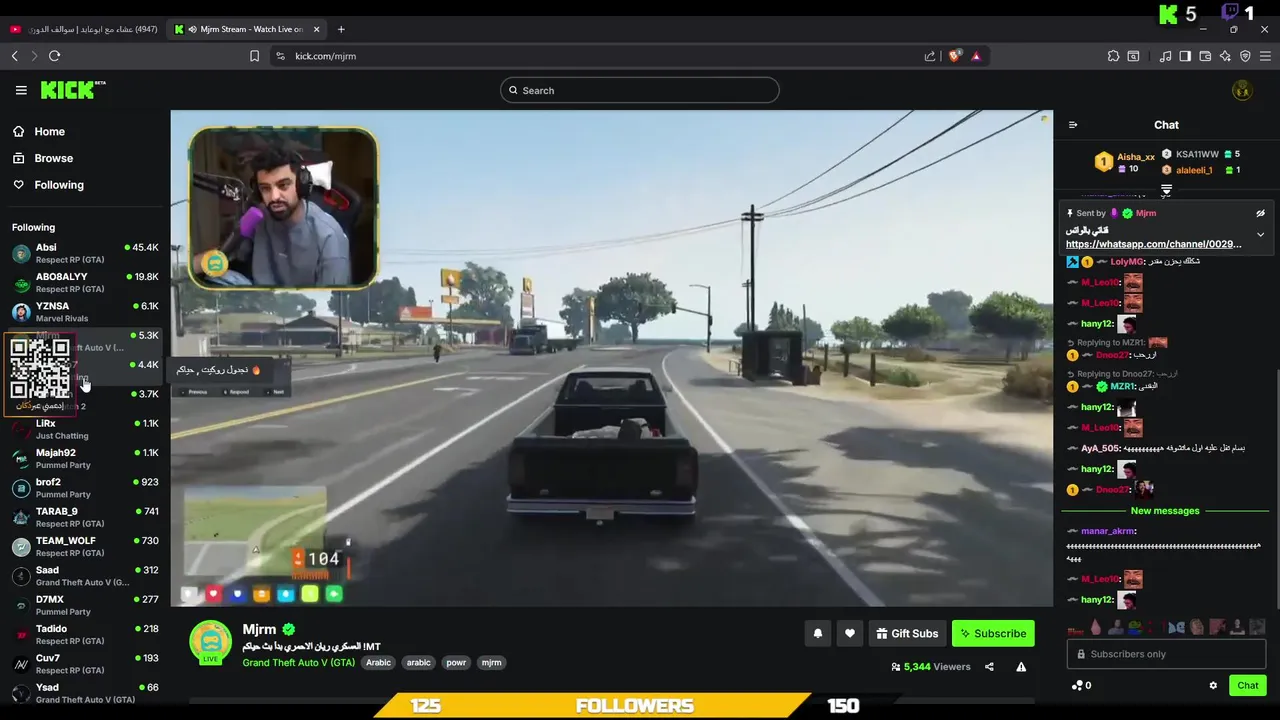Toggle stream notifications bell

pyautogui.click(x=818, y=633)
